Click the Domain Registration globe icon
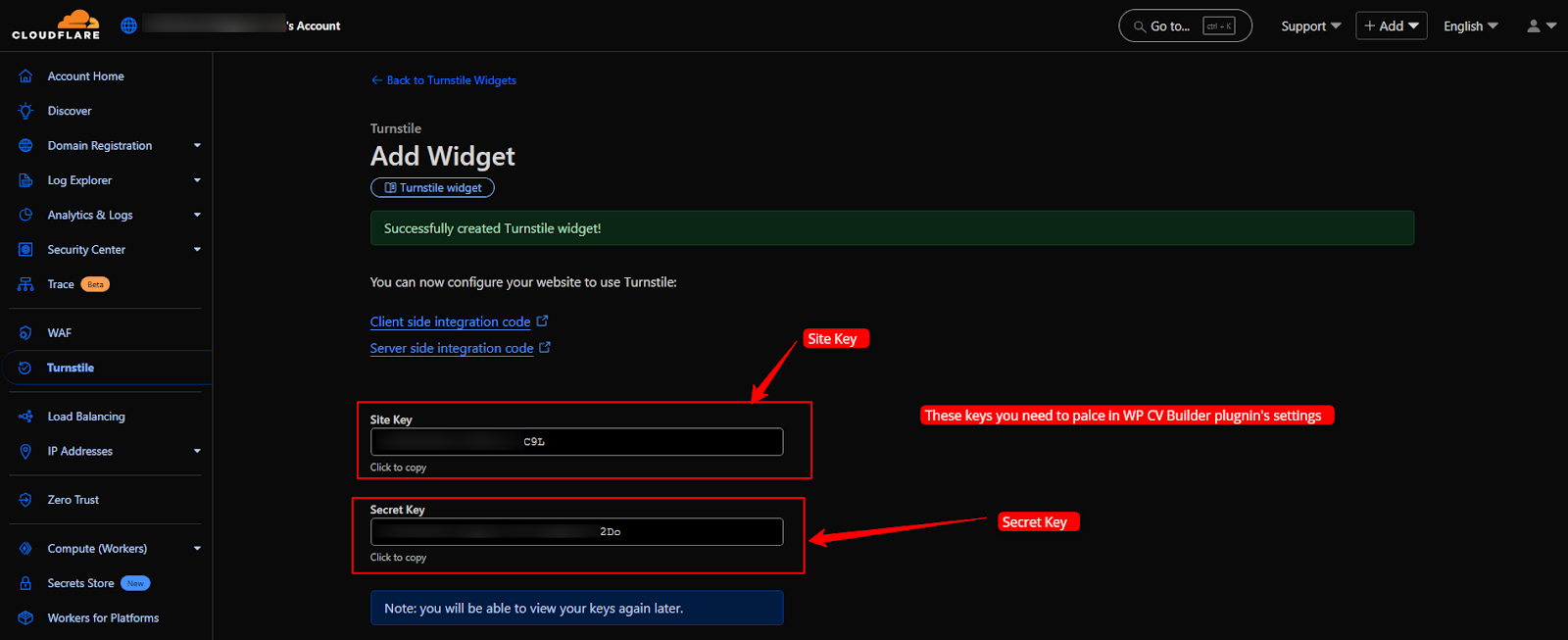 [x=25, y=146]
